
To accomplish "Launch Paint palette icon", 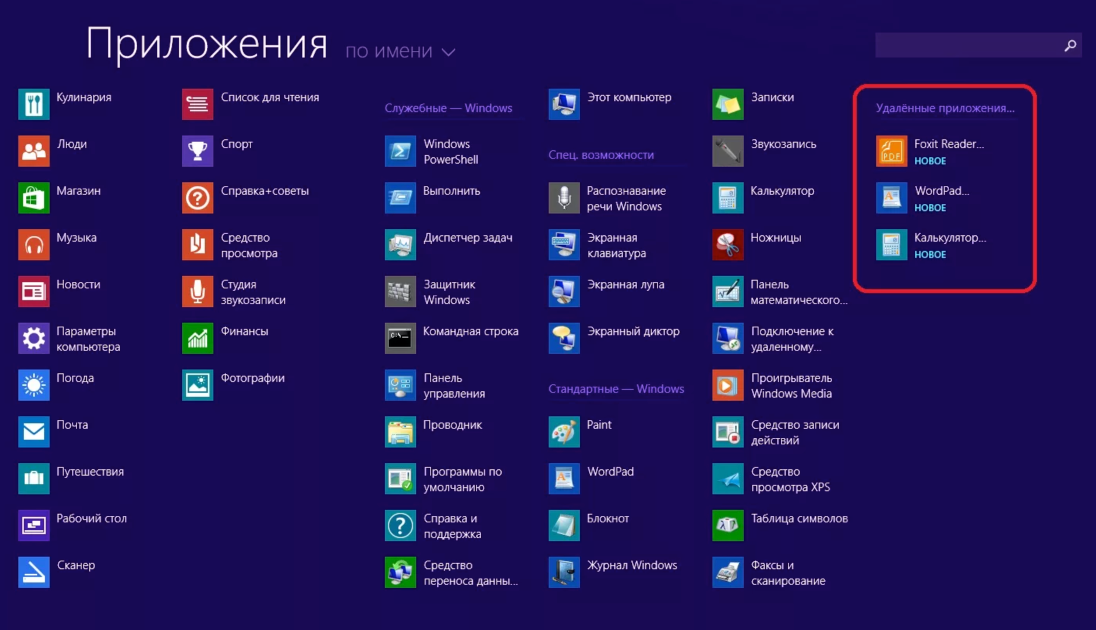I will pyautogui.click(x=564, y=432).
